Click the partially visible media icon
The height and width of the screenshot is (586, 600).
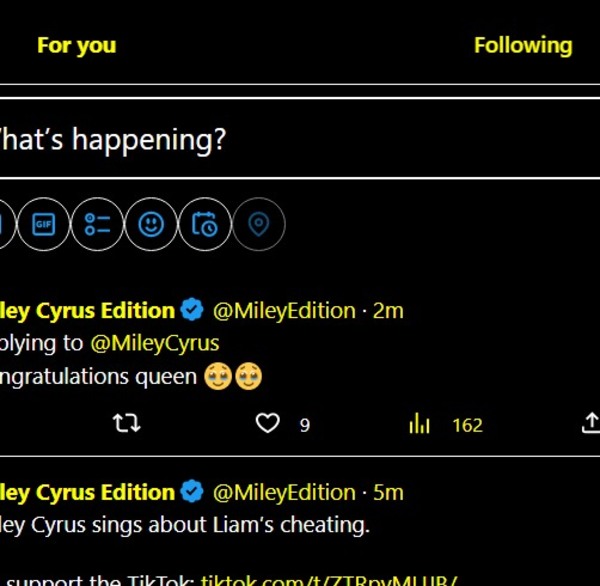pyautogui.click(x=5, y=225)
